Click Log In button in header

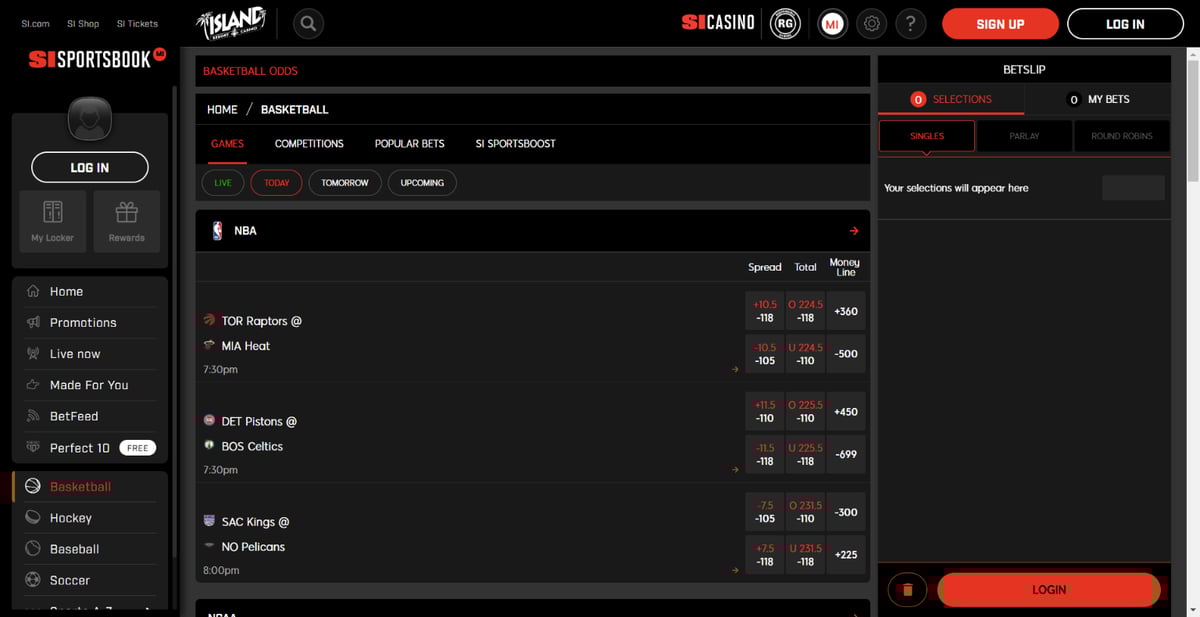[x=1125, y=24]
